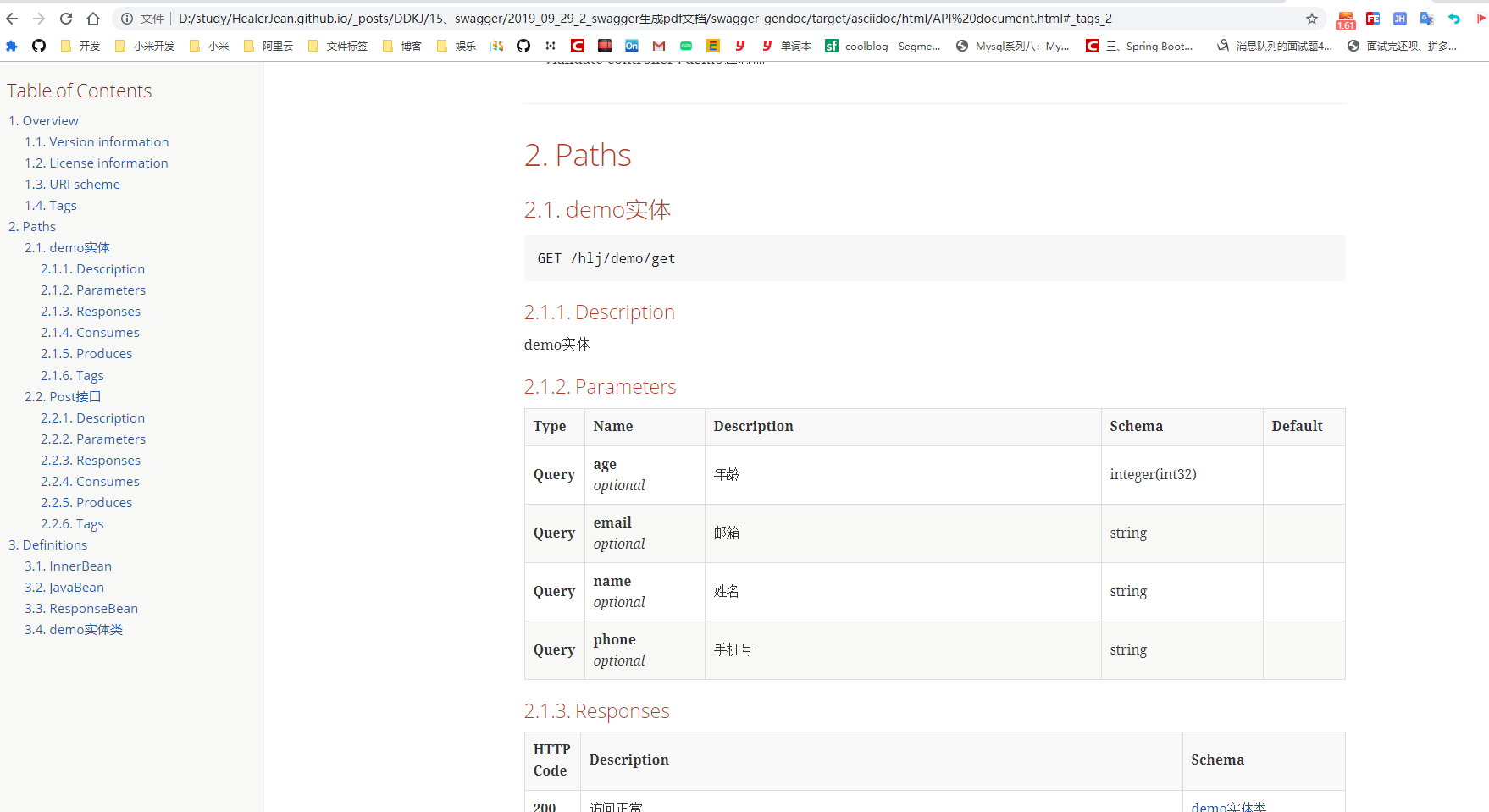
Task: Open '1.1. Version information' section
Action: [97, 142]
